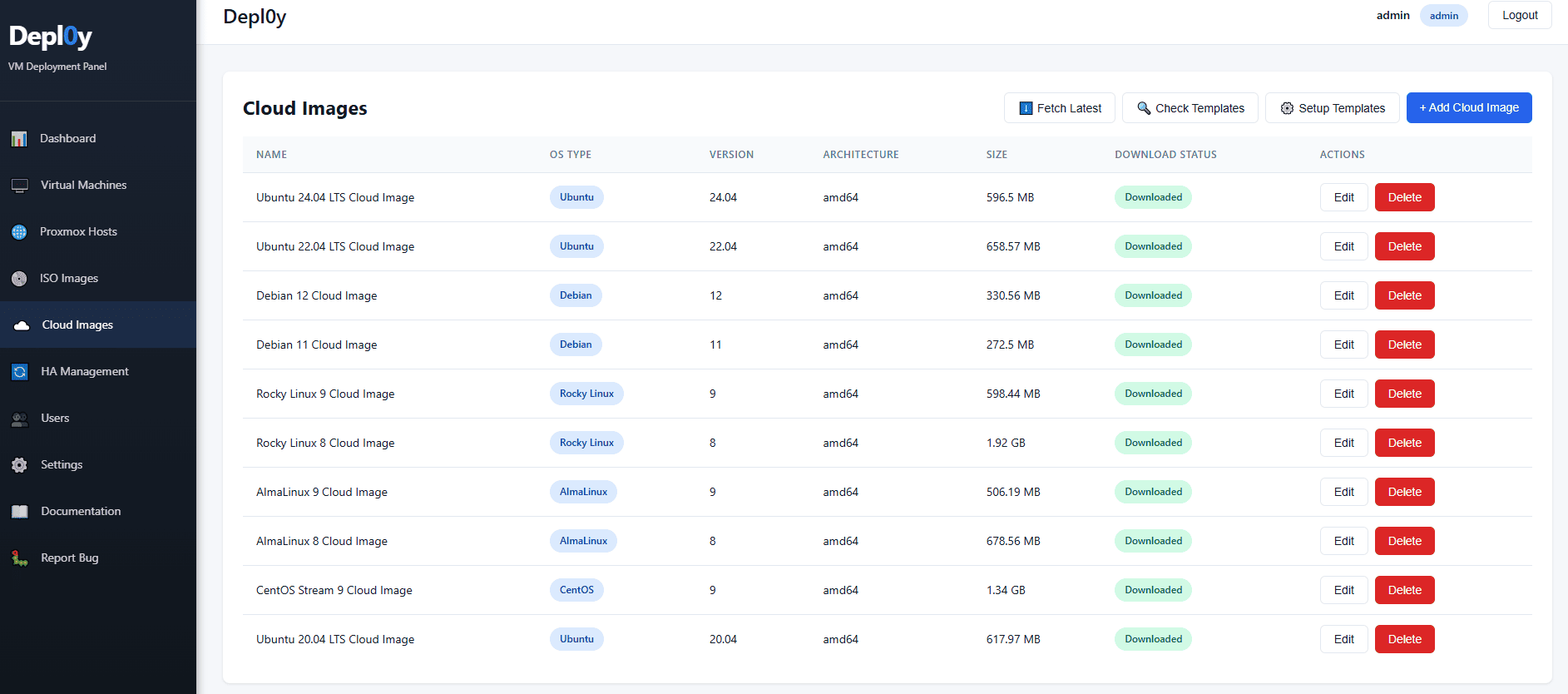The width and height of the screenshot is (1568, 694).
Task: Log out using the Logout button
Action: click(x=1519, y=16)
